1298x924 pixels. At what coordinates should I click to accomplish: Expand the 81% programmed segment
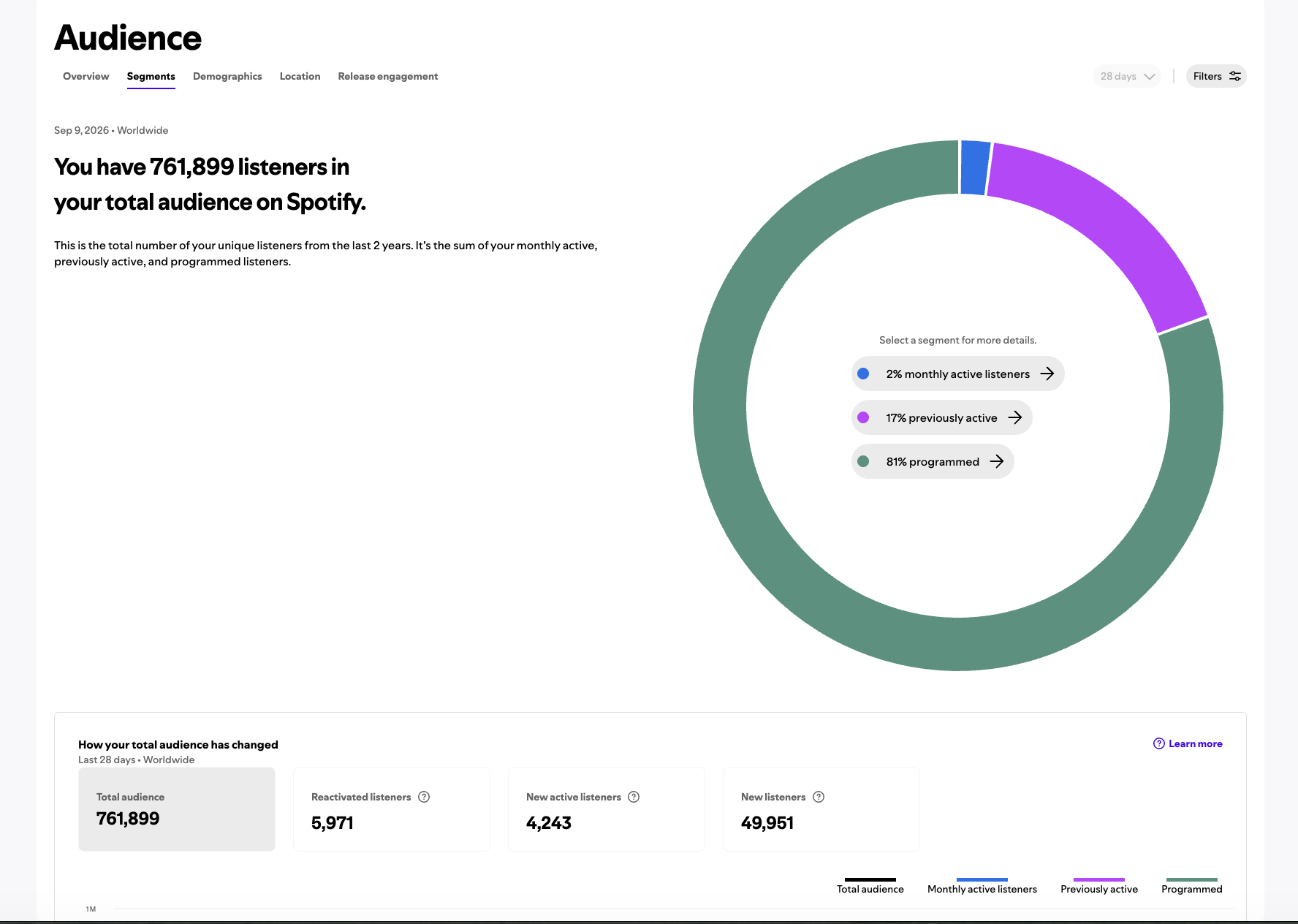[933, 461]
